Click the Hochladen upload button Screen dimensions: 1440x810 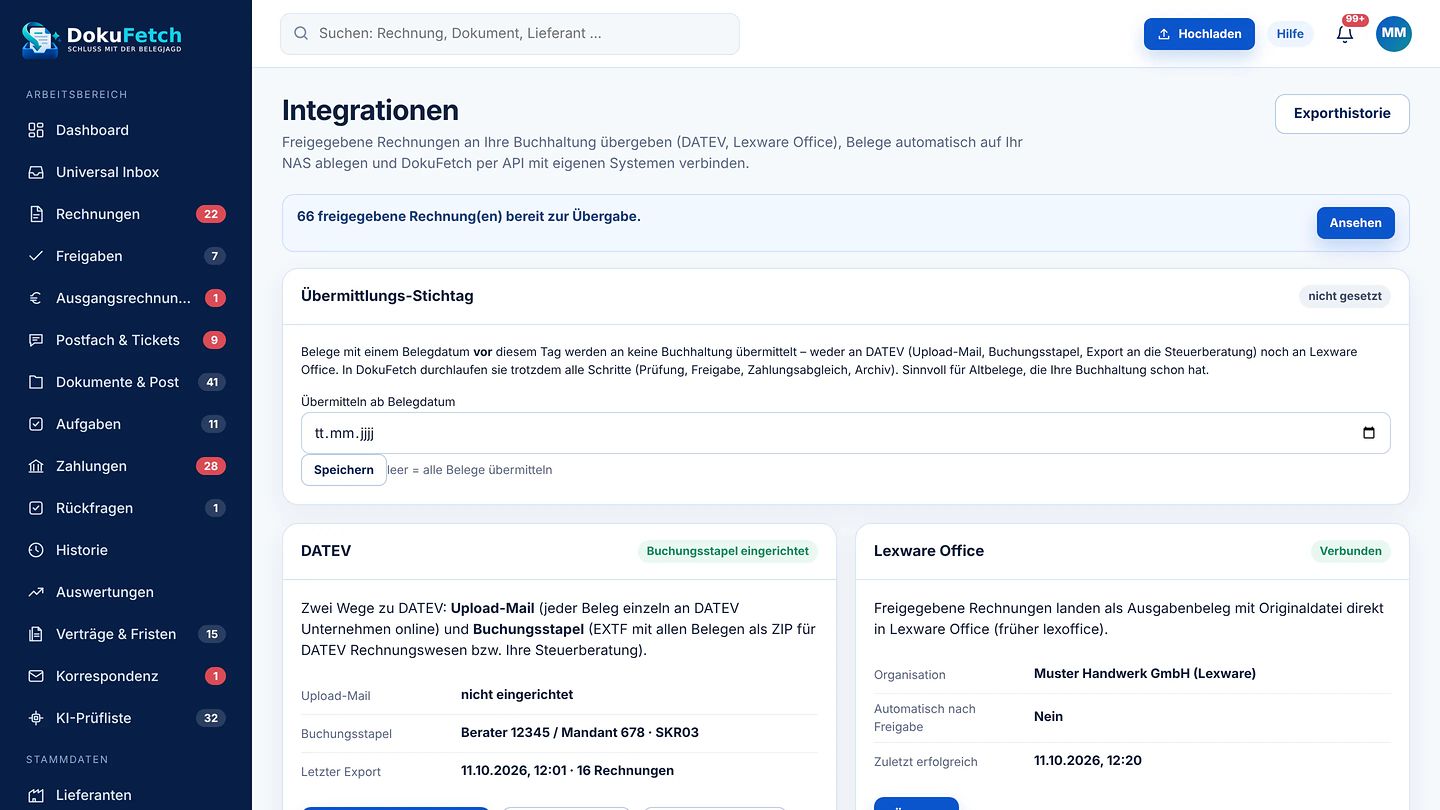pos(1199,34)
